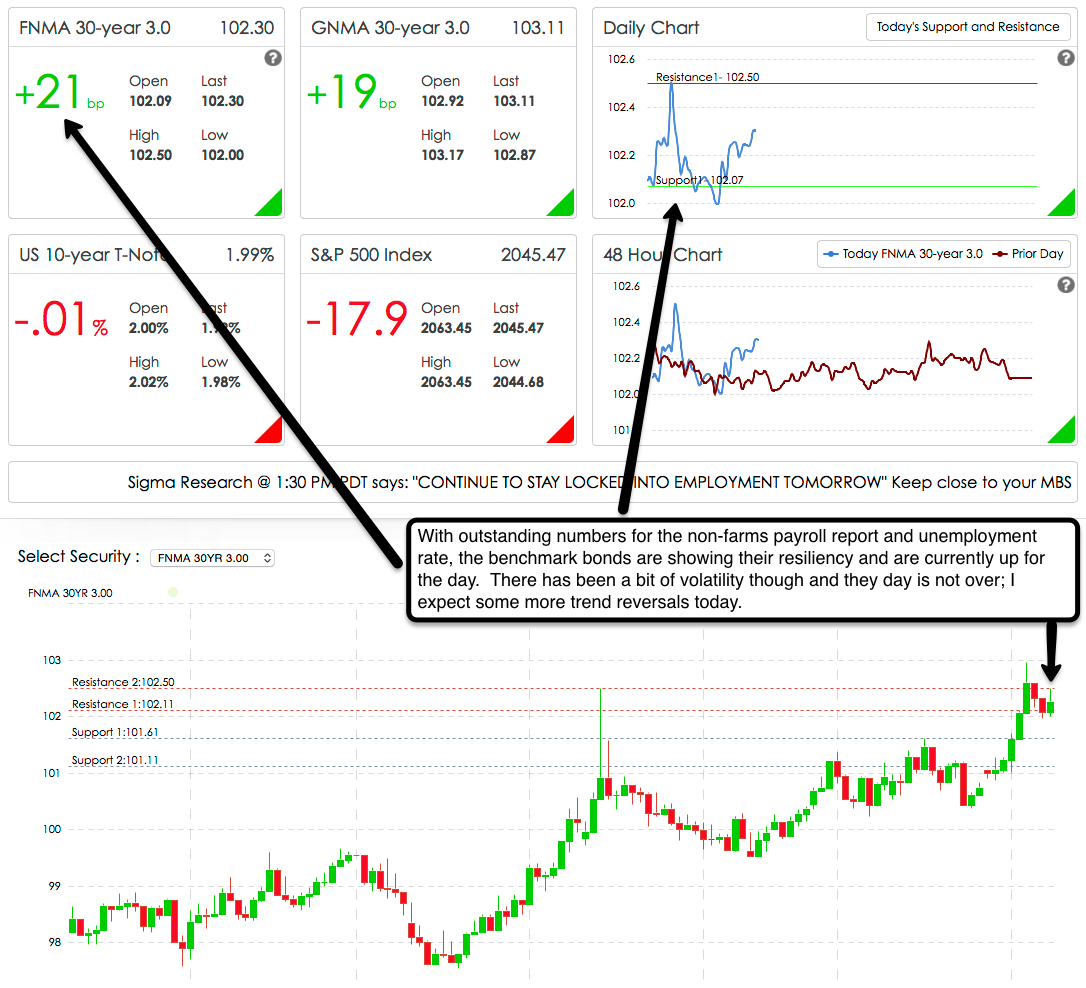
Task: Click the green trend triangle on GNMA panel
Action: pyautogui.click(x=563, y=204)
